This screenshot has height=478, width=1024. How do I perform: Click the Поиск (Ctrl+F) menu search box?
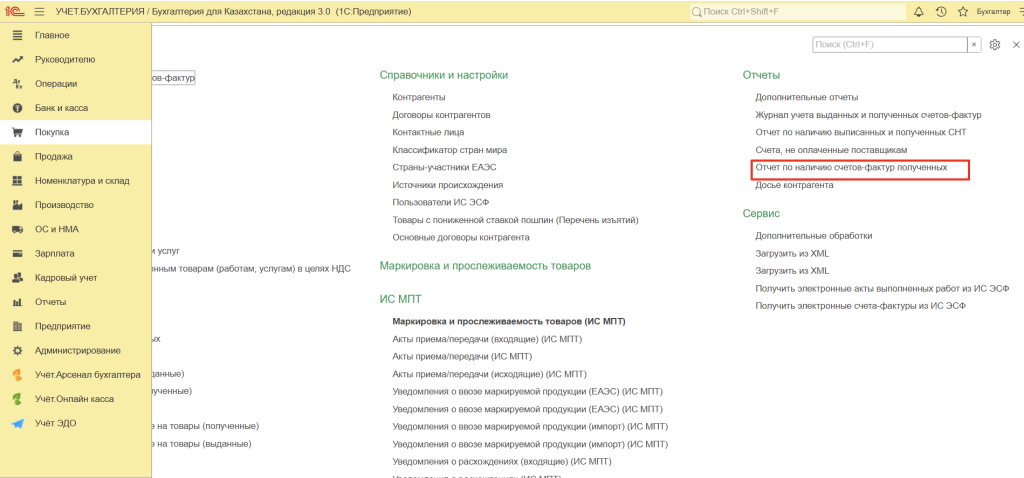point(888,45)
